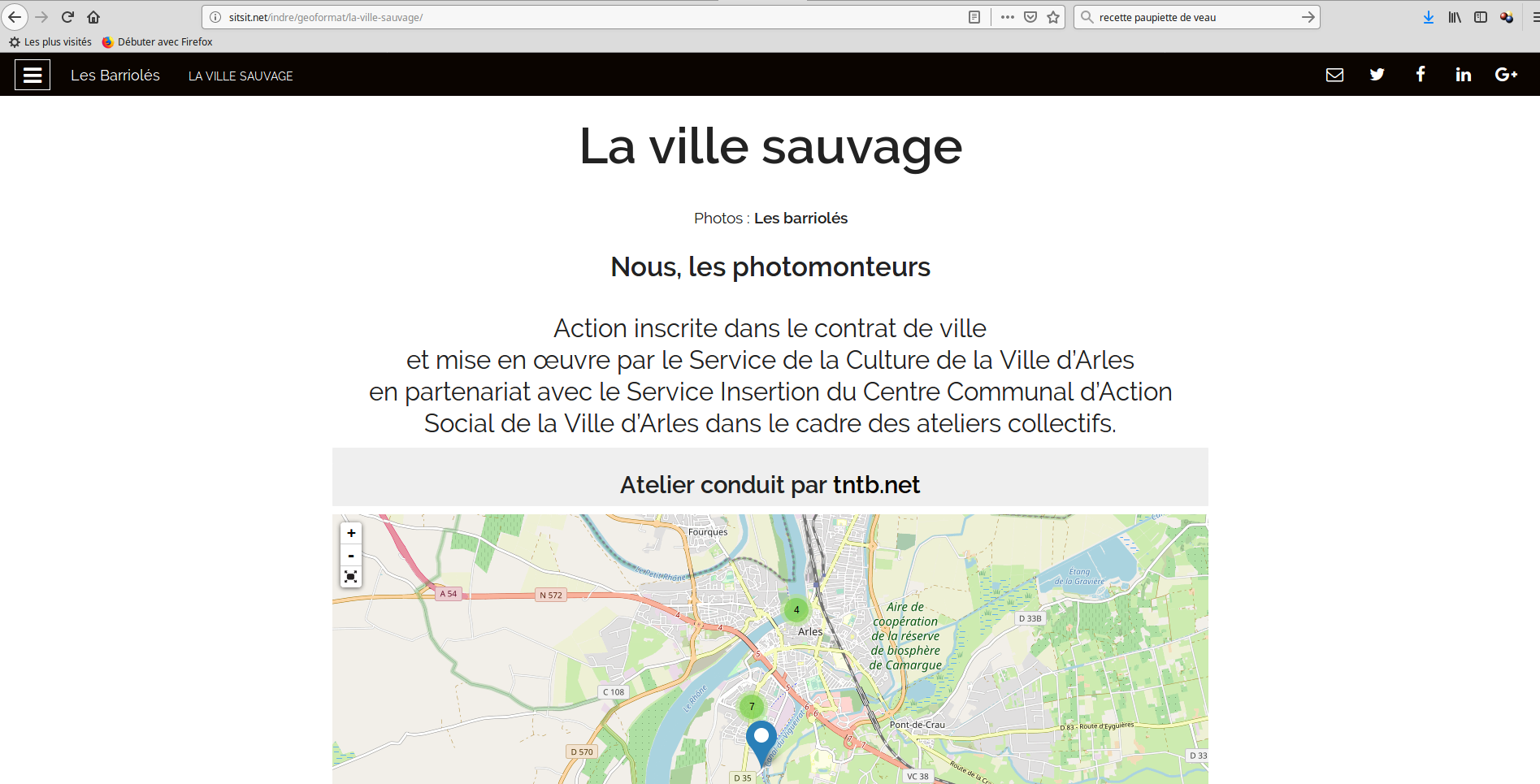Open the hamburger navigation menu
This screenshot has height=784, width=1540.
pos(33,75)
